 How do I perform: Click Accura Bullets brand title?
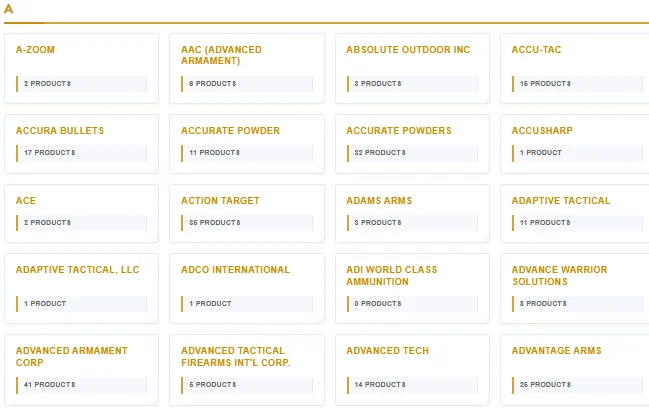(60, 131)
